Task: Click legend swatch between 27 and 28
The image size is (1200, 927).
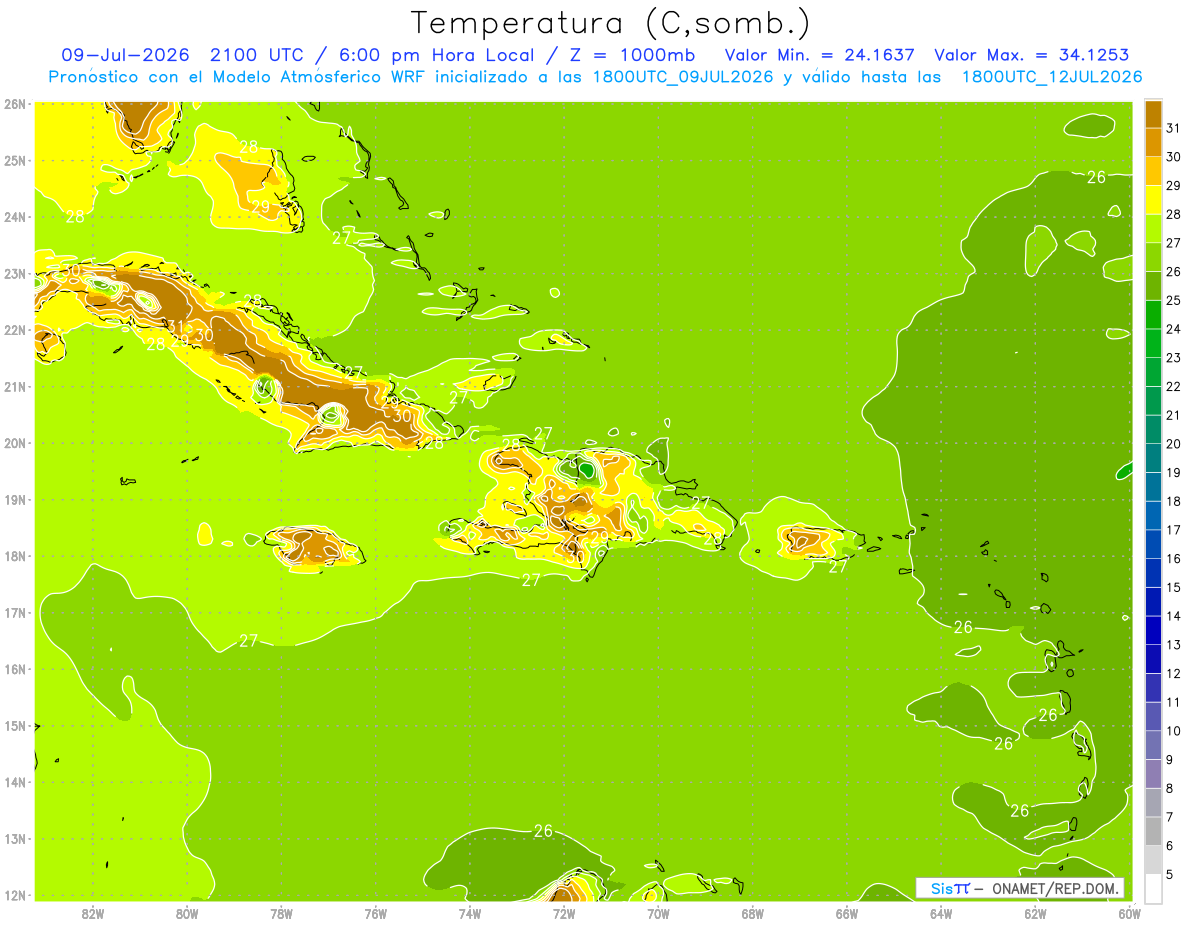Action: [x=1153, y=228]
